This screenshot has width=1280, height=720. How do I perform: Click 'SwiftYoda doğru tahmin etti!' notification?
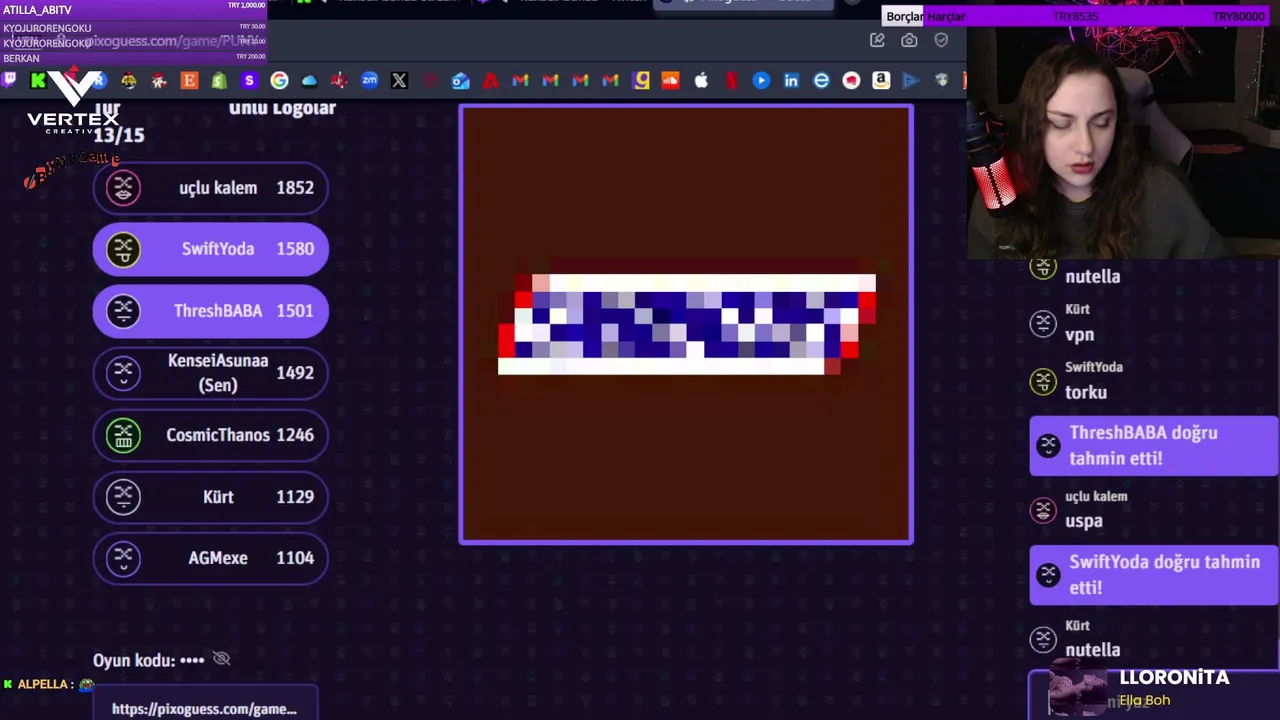coord(1154,575)
